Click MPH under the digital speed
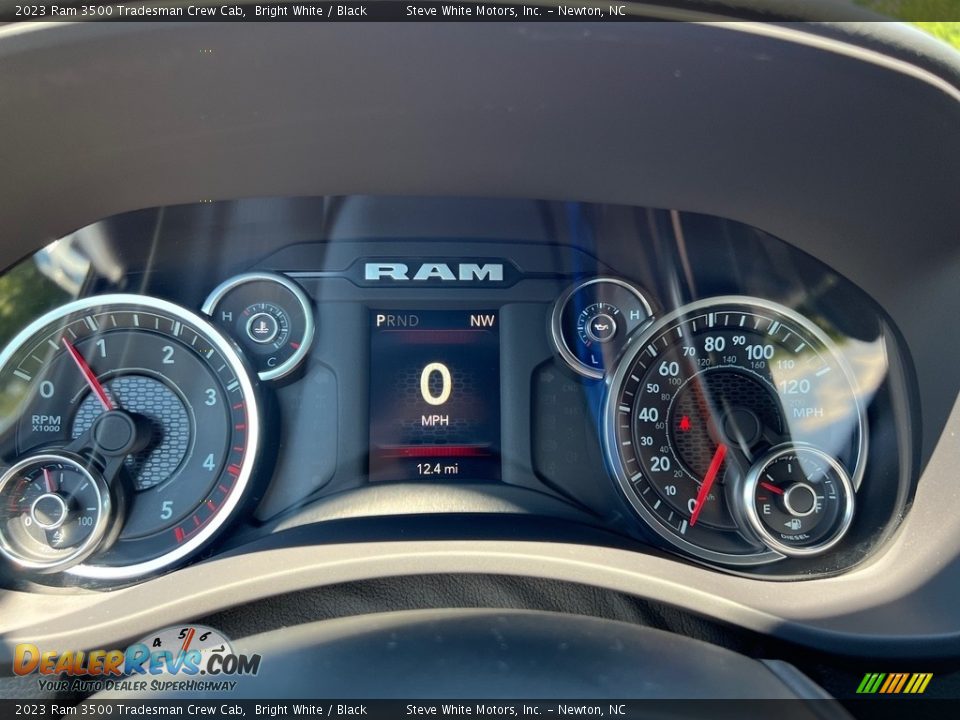The width and height of the screenshot is (960, 720). pyautogui.click(x=435, y=421)
